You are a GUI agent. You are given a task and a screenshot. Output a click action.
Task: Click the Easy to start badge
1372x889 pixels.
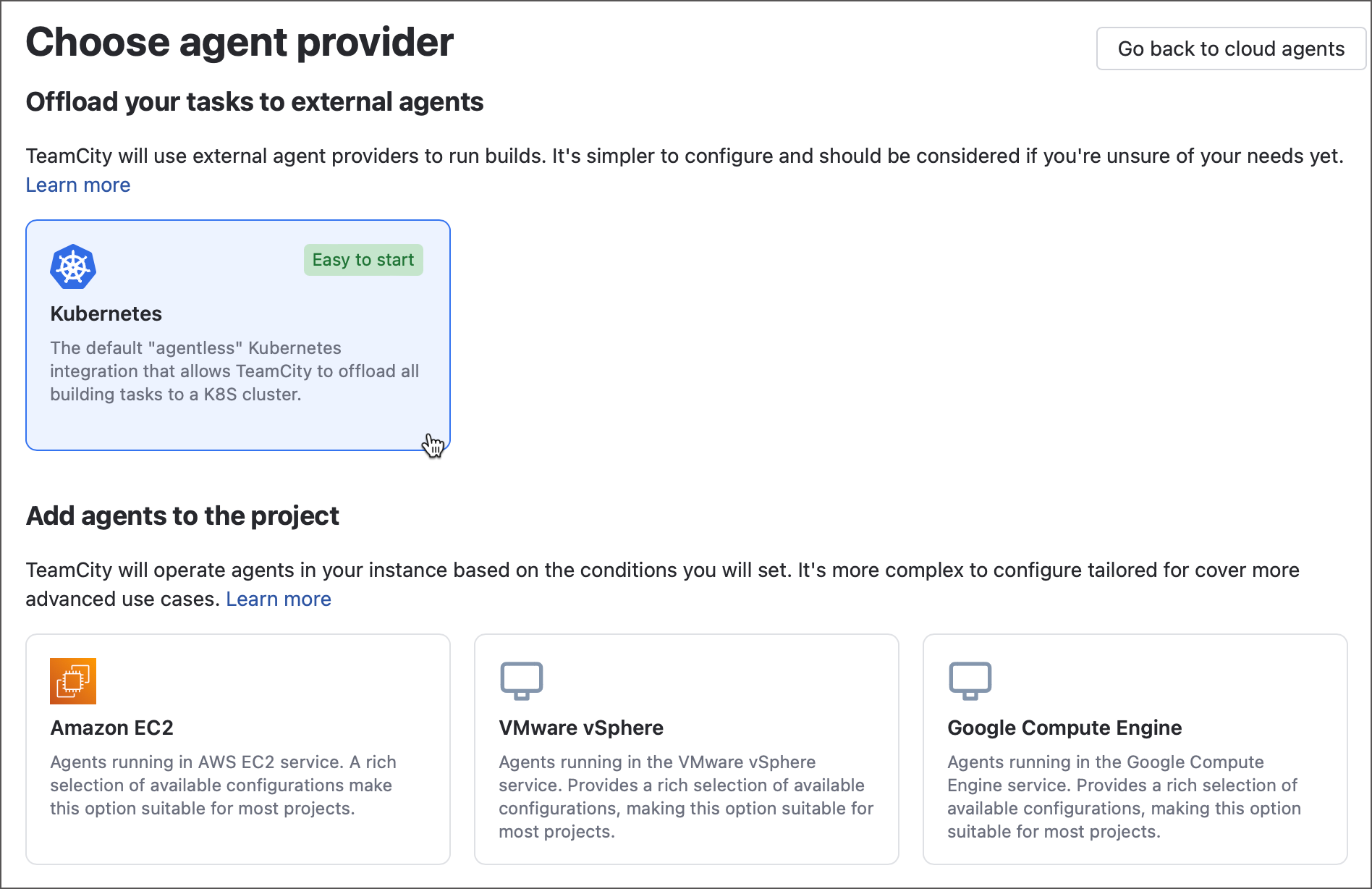tap(363, 260)
